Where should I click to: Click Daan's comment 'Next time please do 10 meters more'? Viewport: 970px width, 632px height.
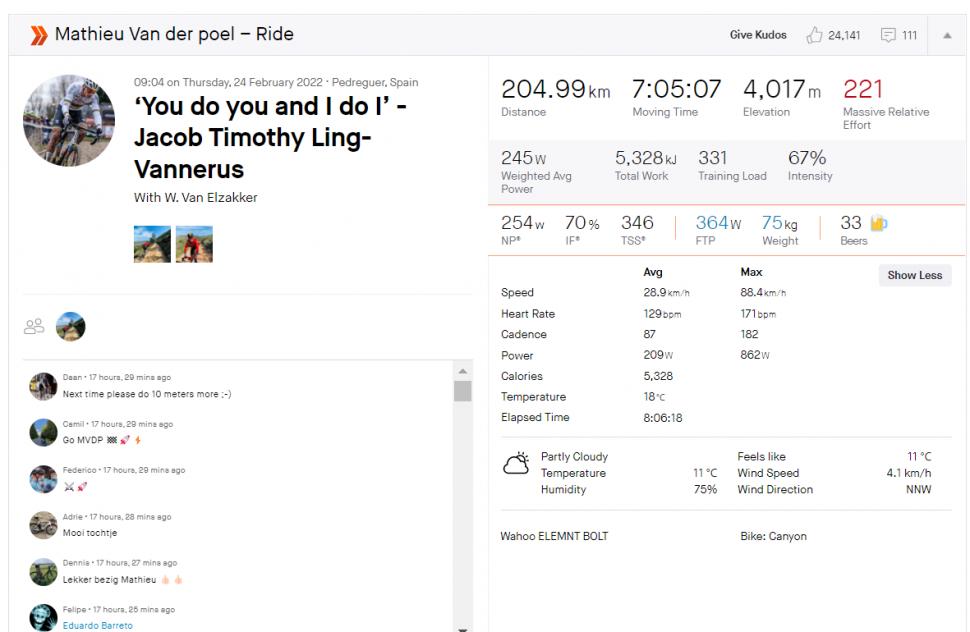[x=147, y=394]
